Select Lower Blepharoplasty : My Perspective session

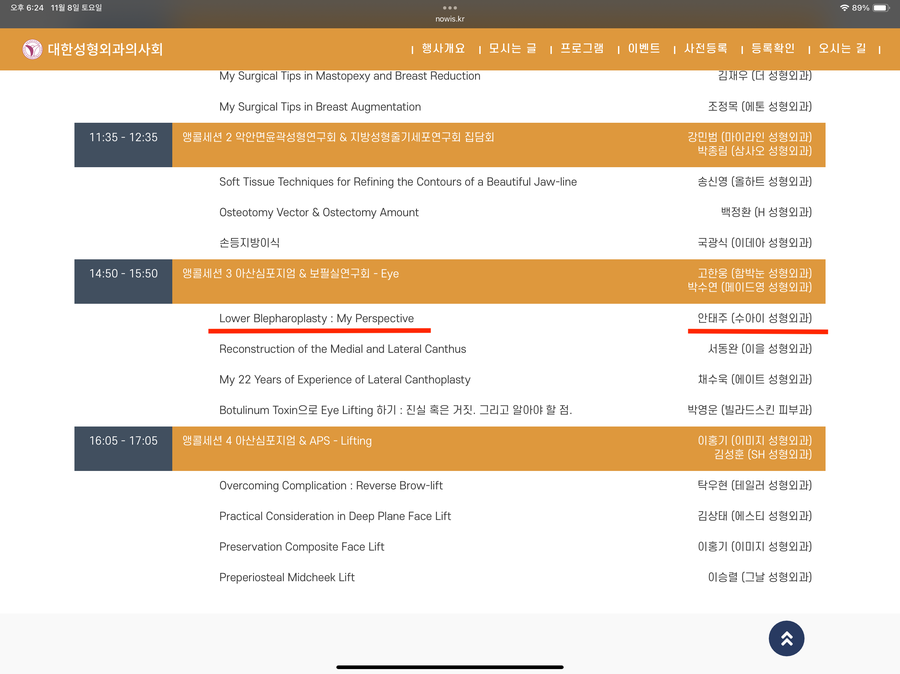pyautogui.click(x=316, y=318)
